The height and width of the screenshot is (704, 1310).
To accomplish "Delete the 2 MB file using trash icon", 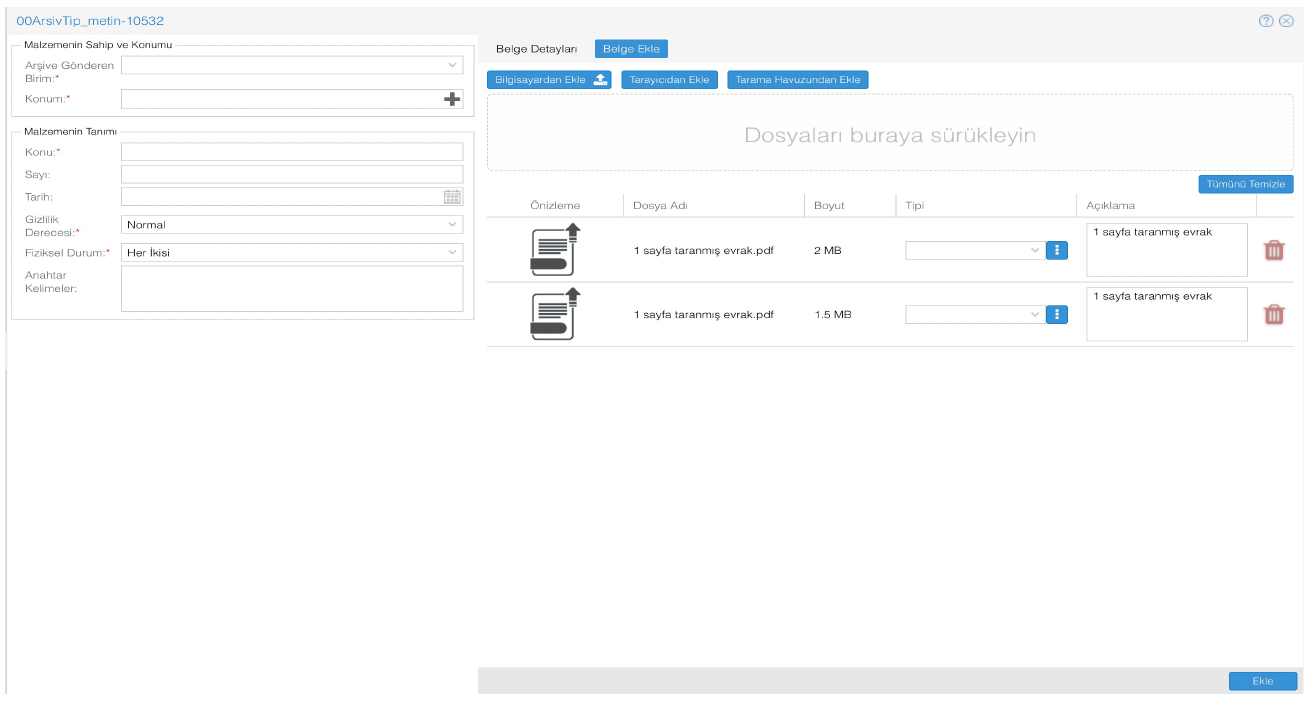I will 1273,250.
